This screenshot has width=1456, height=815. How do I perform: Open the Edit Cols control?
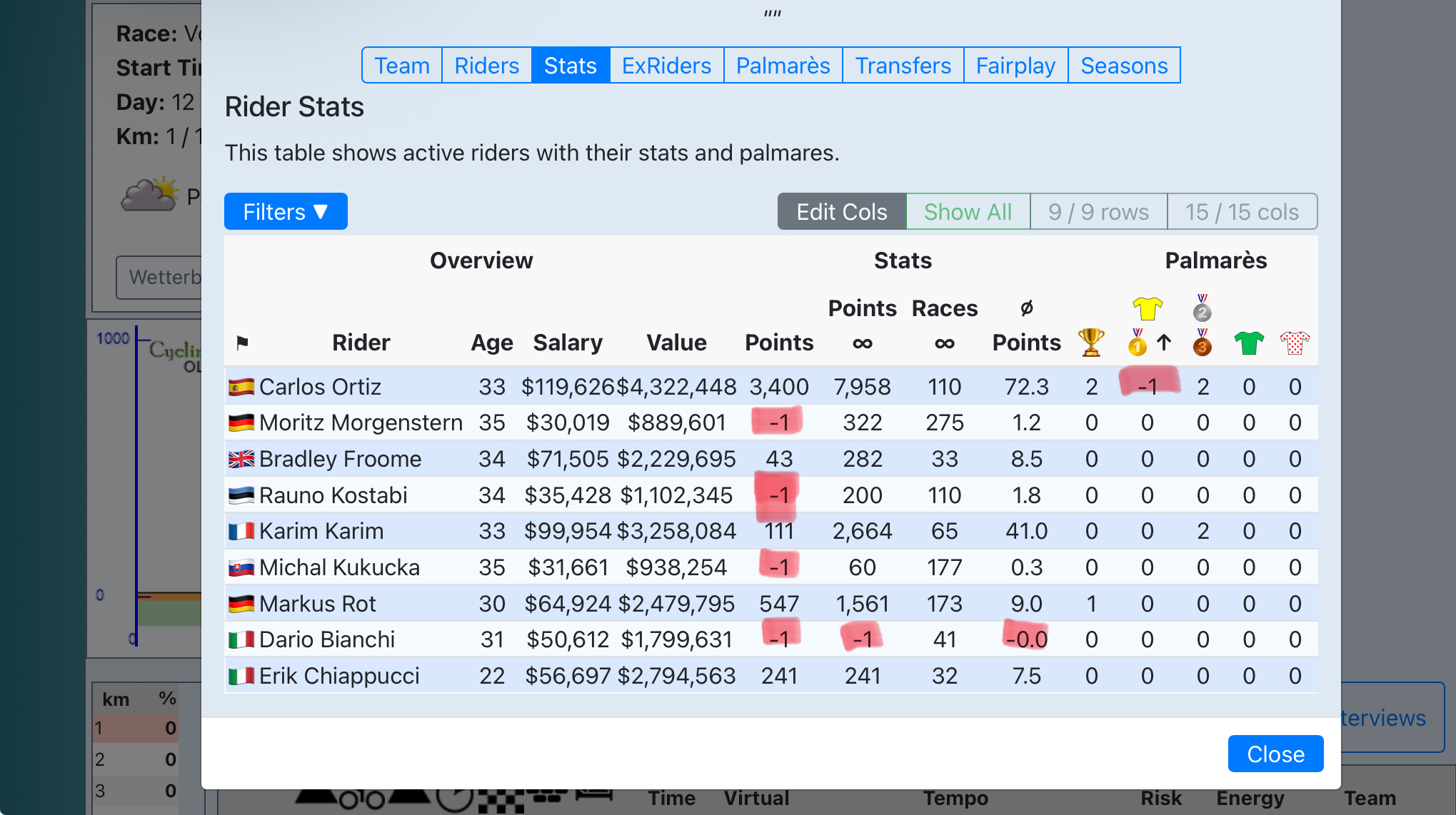pos(841,212)
